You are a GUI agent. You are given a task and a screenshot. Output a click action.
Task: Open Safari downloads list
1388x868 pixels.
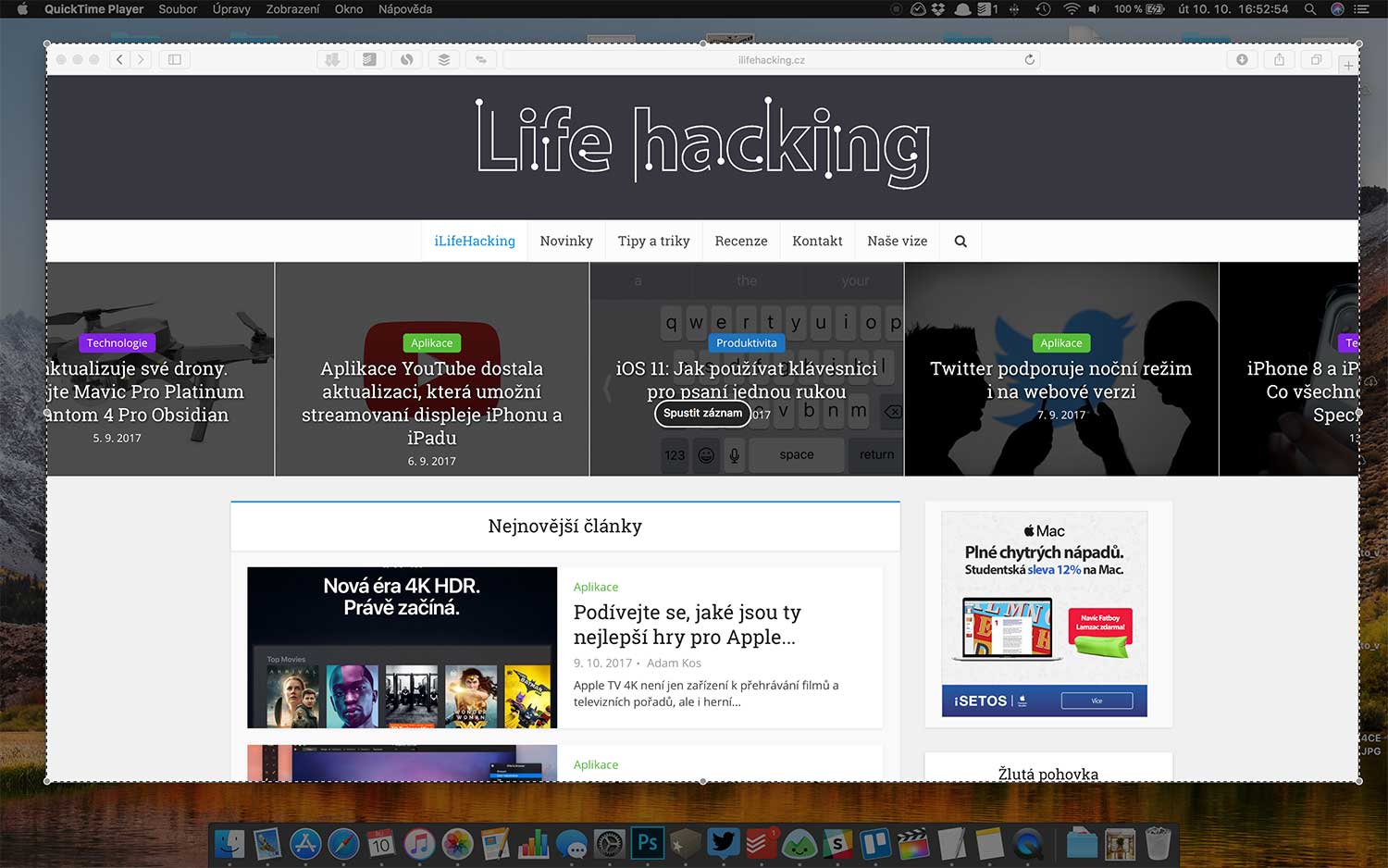point(1242,59)
